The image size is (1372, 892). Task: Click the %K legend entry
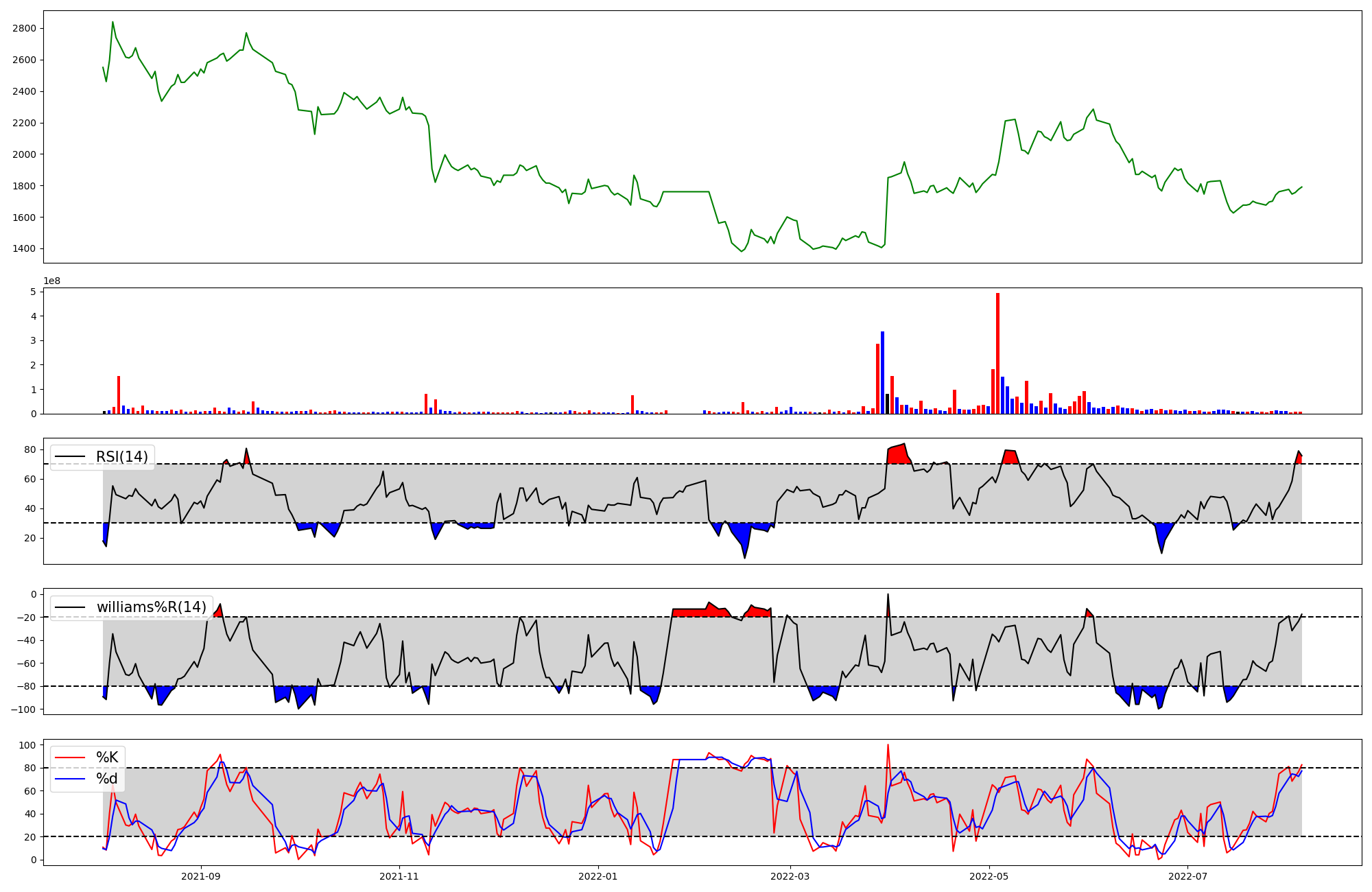click(107, 758)
